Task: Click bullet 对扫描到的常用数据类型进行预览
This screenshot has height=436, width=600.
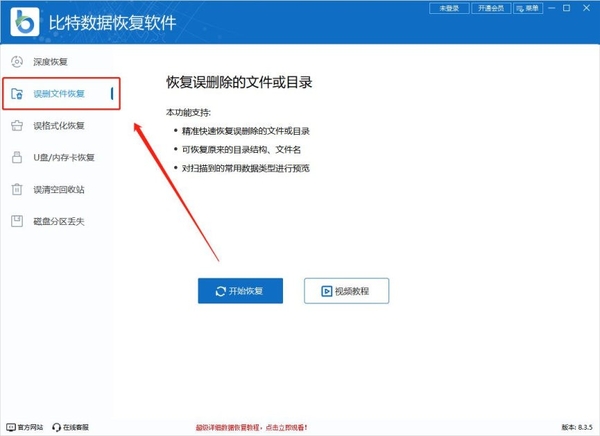Action: pos(245,168)
